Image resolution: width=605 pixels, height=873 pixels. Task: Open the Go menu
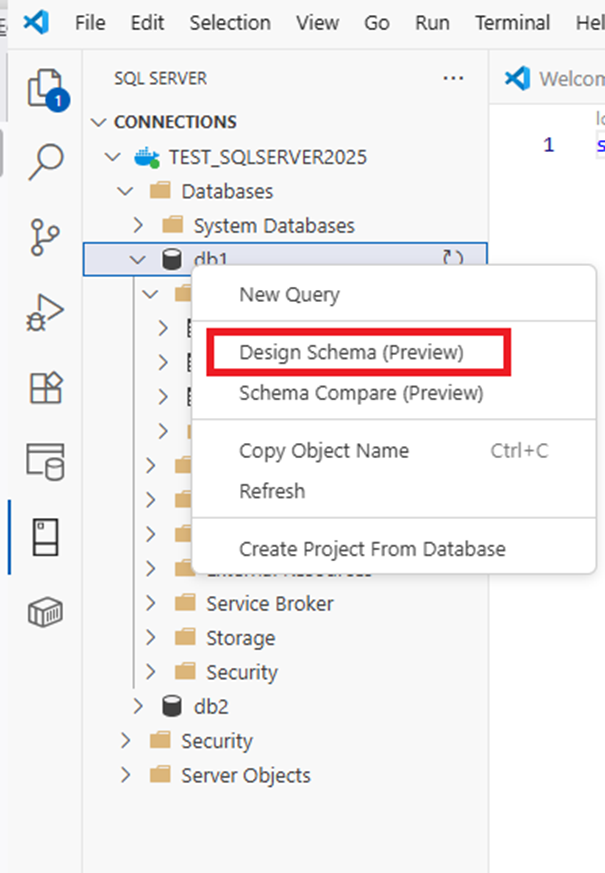[377, 23]
